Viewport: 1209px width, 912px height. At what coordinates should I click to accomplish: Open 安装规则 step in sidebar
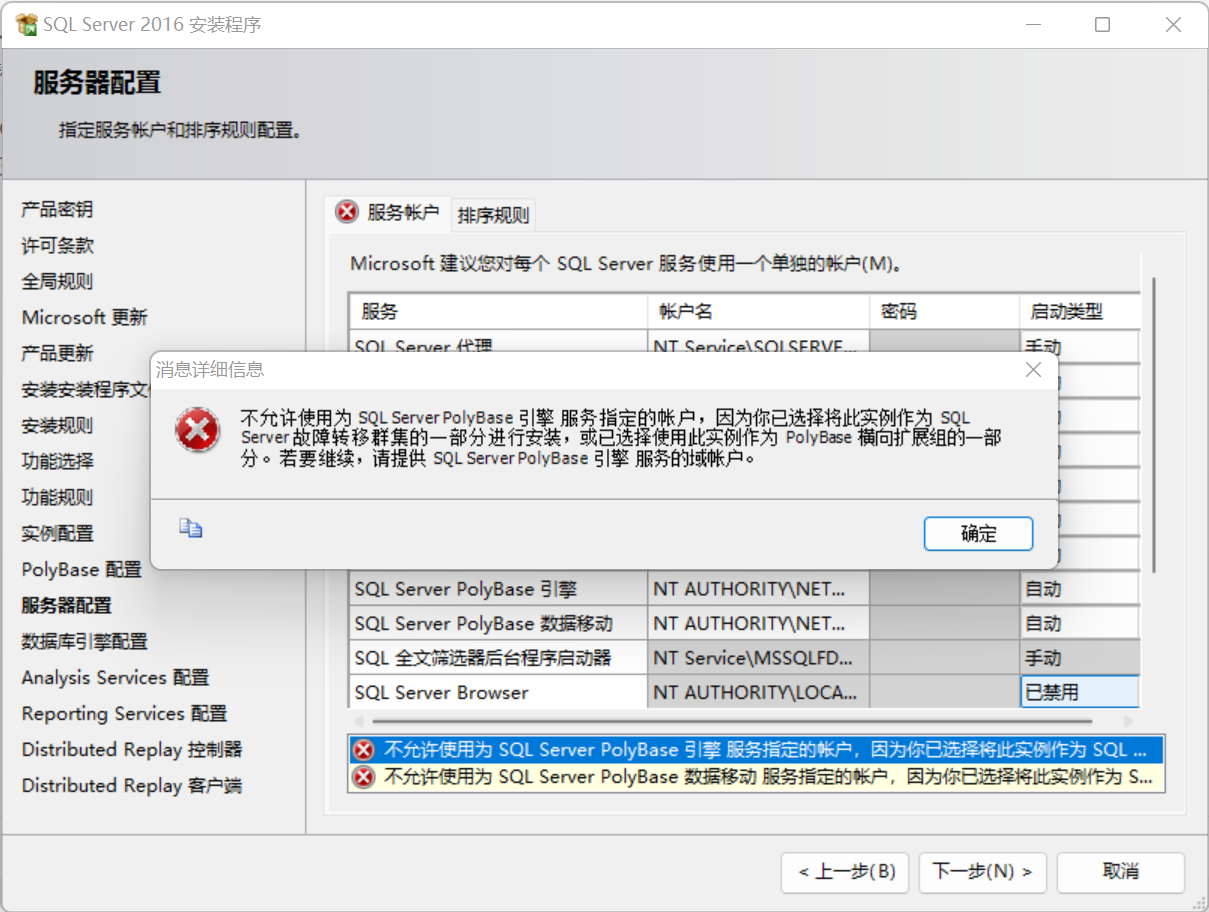tap(58, 425)
